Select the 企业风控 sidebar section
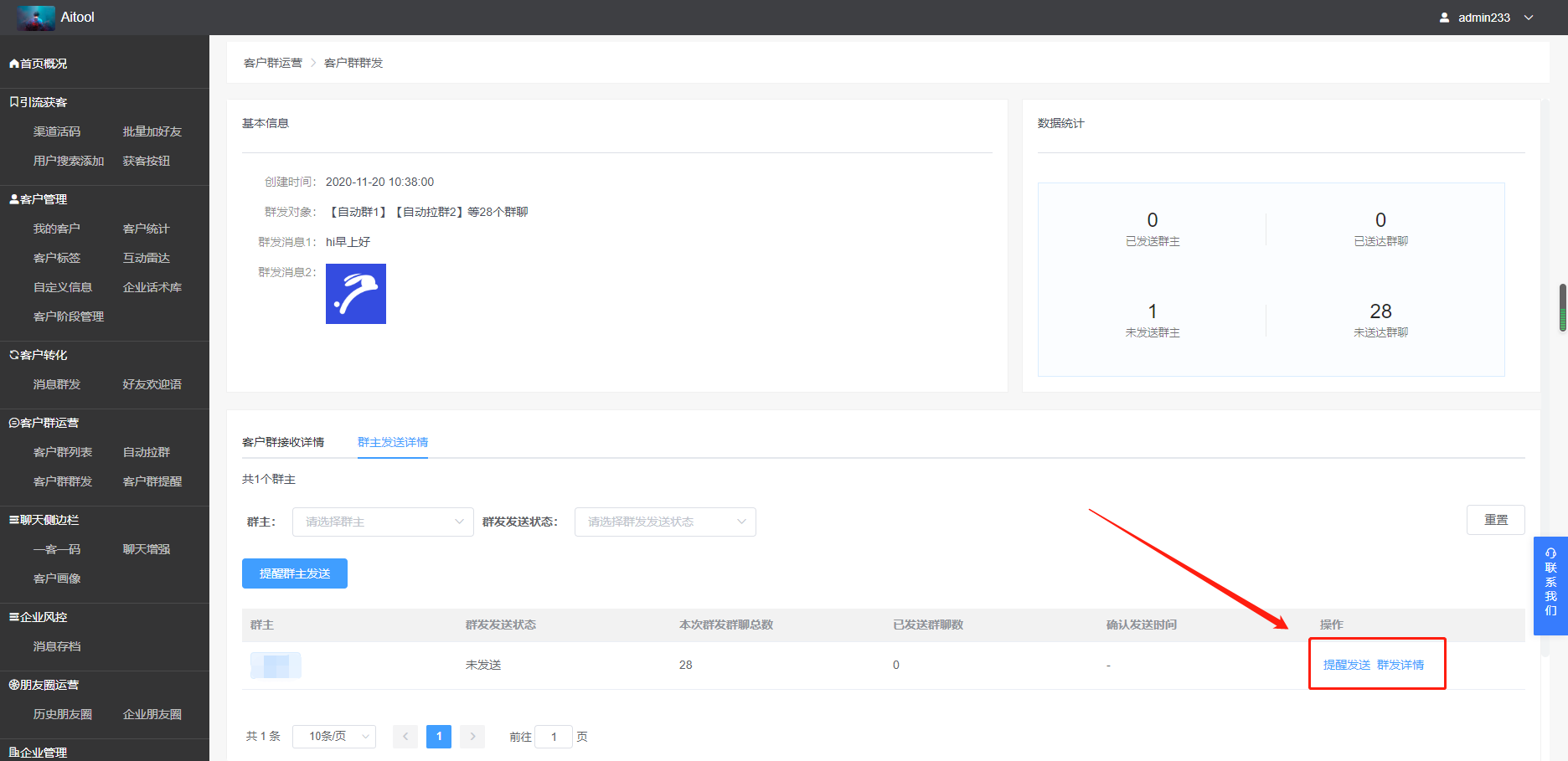 click(x=39, y=617)
